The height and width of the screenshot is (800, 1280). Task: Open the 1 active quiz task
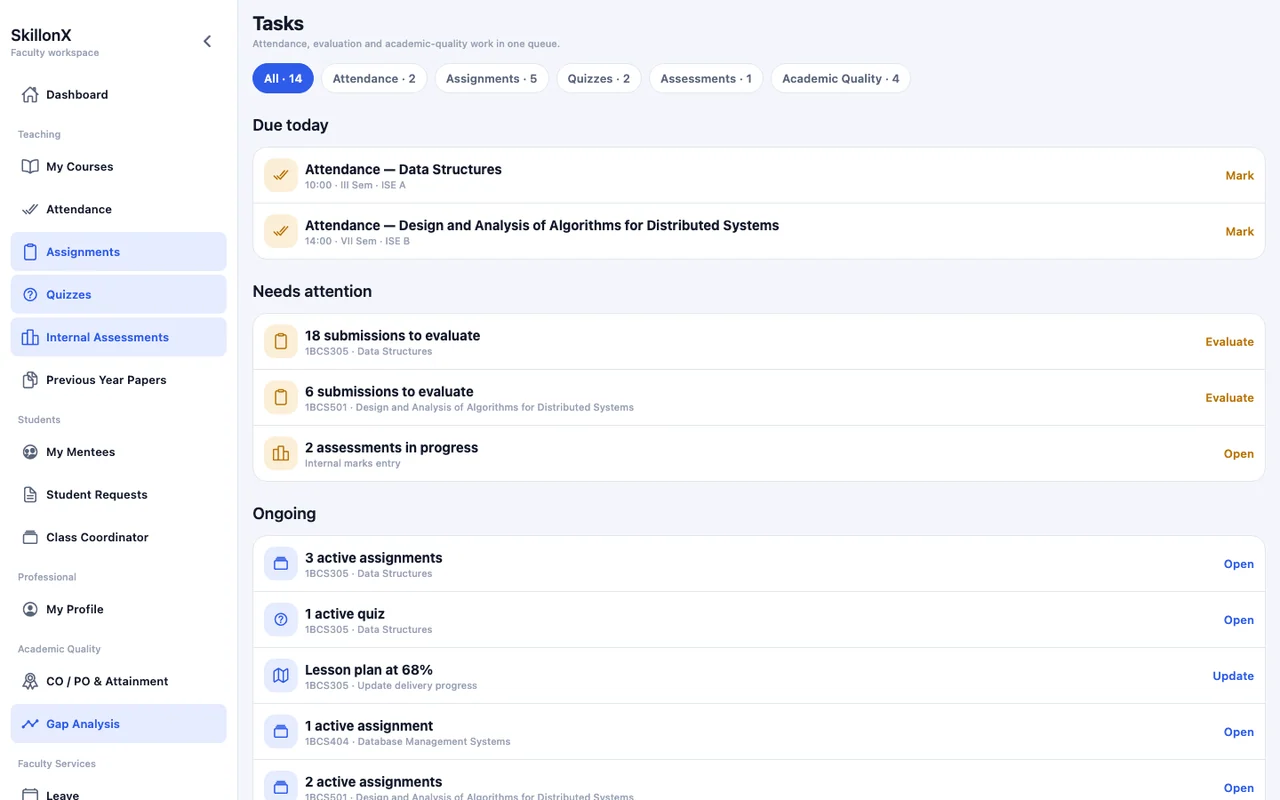(x=759, y=620)
